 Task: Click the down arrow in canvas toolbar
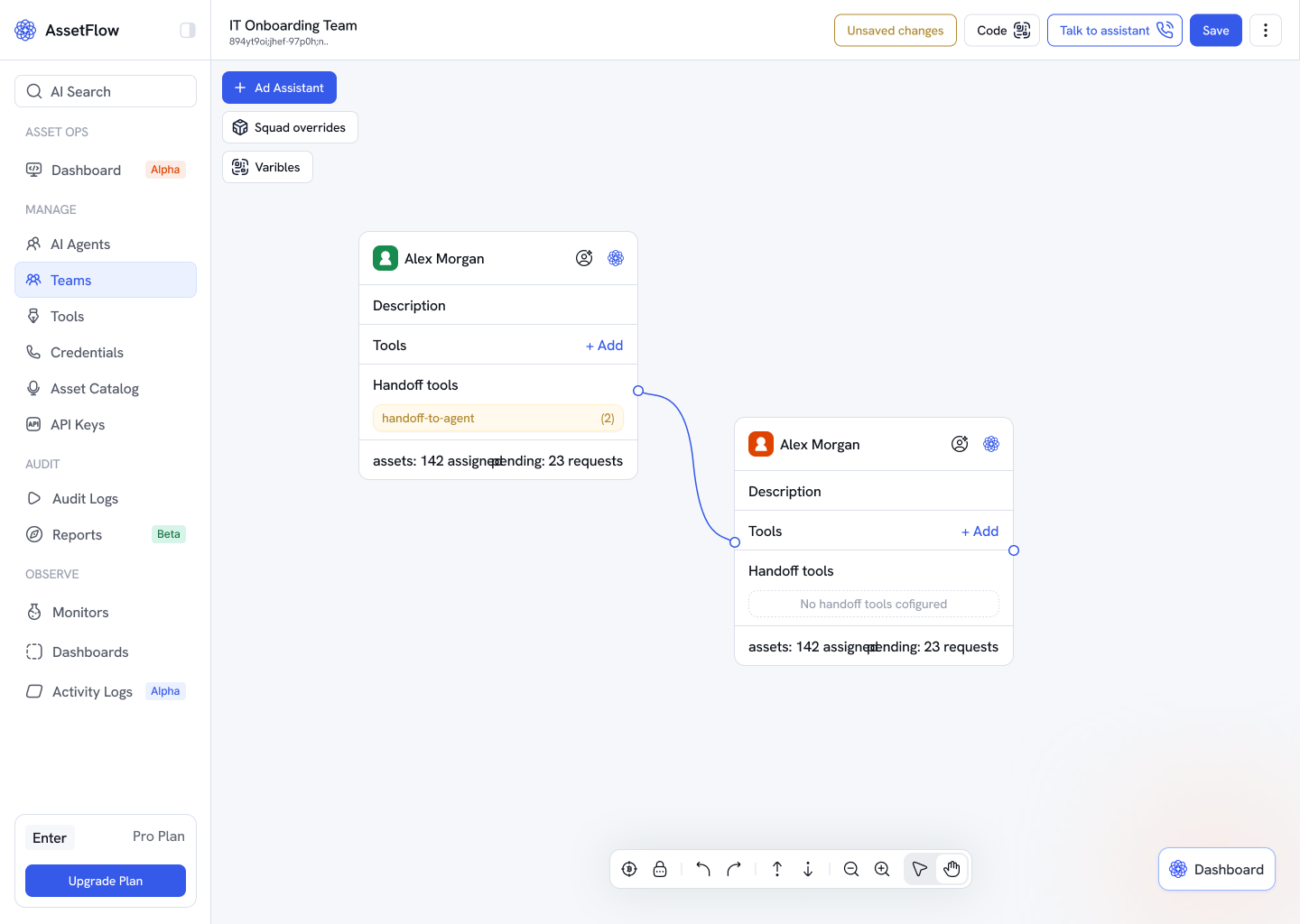pos(808,869)
